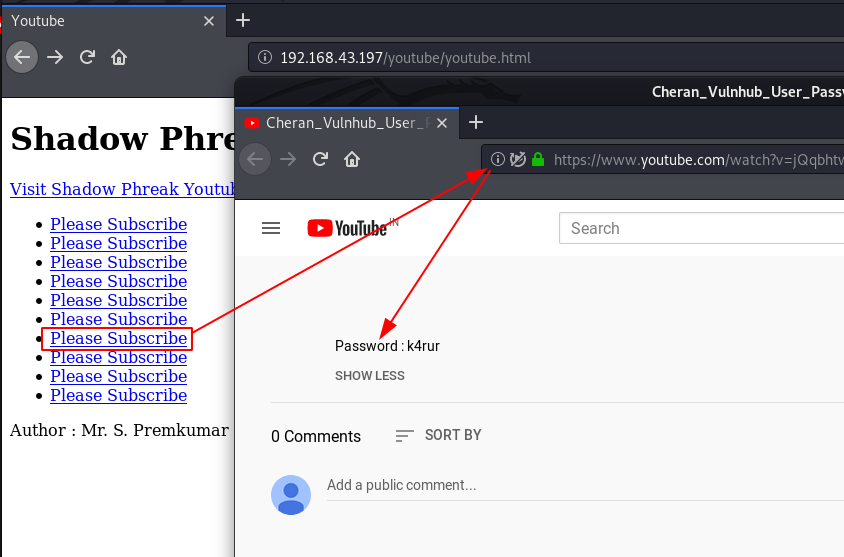Click SHOW LESS under the description

tap(369, 376)
